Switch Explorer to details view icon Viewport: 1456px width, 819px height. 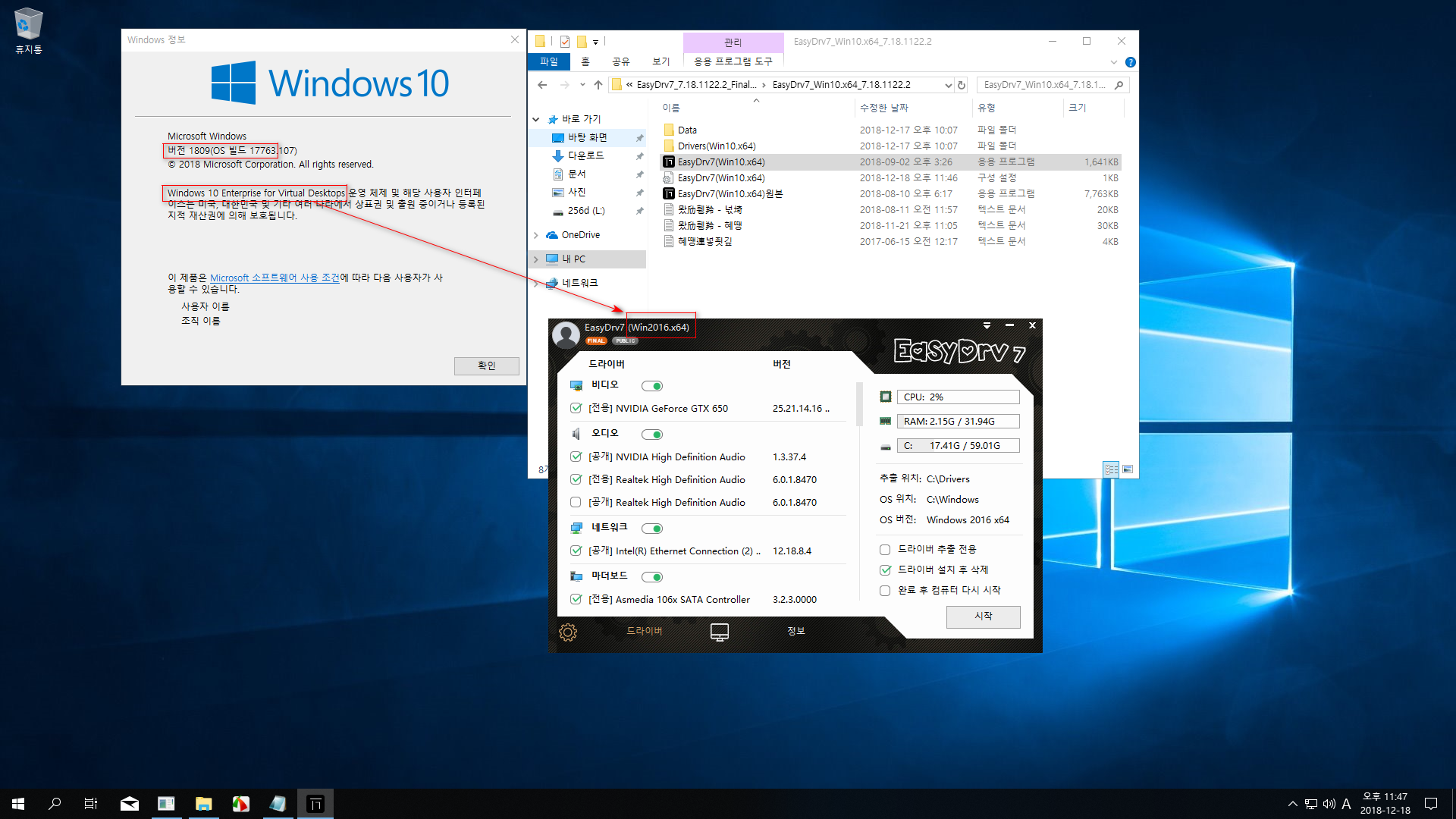point(1111,469)
